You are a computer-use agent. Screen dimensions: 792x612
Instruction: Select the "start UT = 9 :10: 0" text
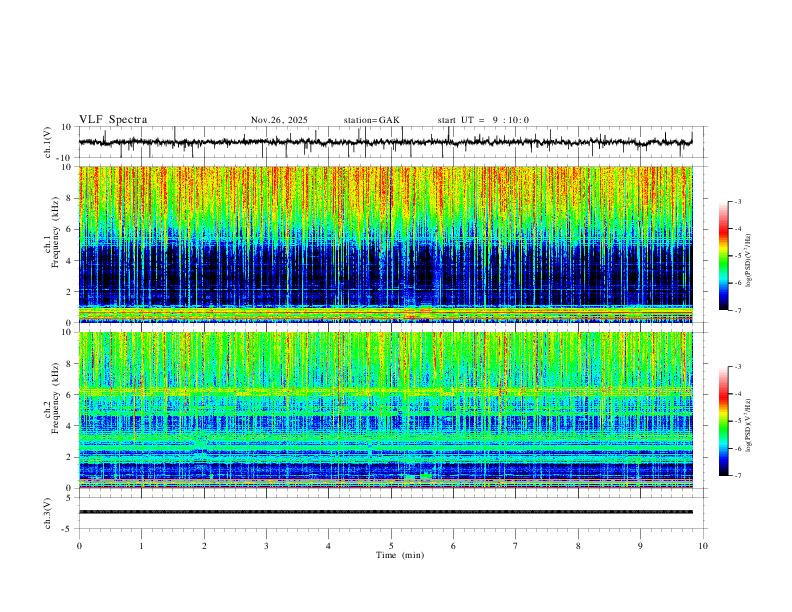pyautogui.click(x=483, y=120)
